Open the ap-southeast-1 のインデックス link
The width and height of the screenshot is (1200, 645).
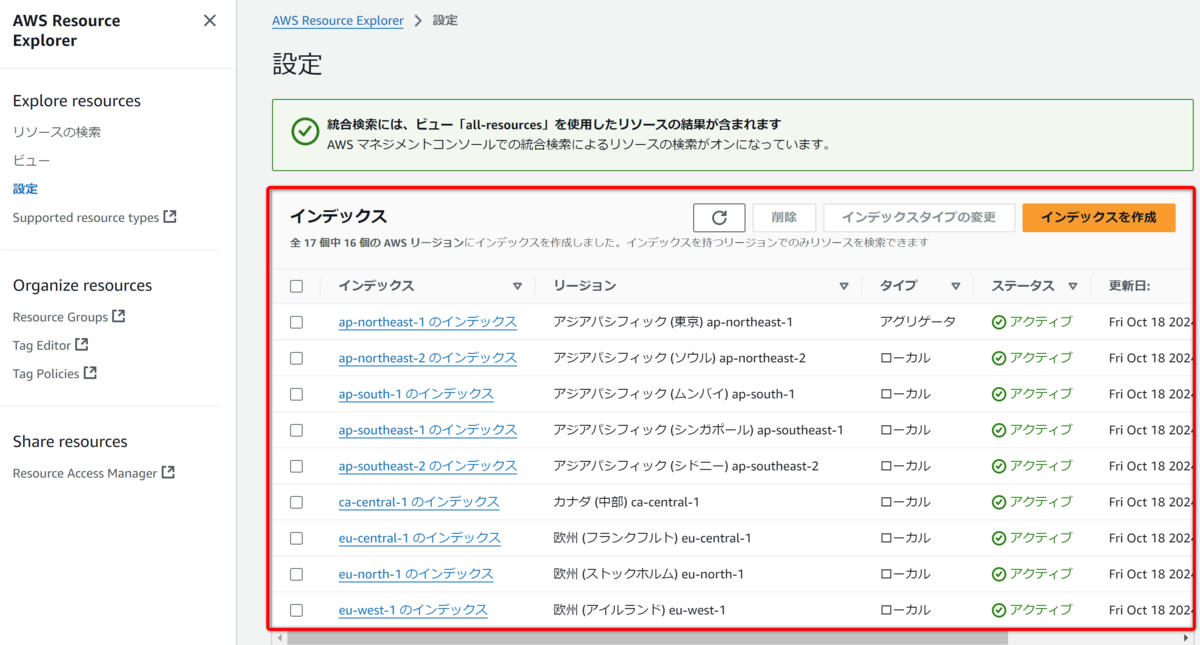point(428,430)
